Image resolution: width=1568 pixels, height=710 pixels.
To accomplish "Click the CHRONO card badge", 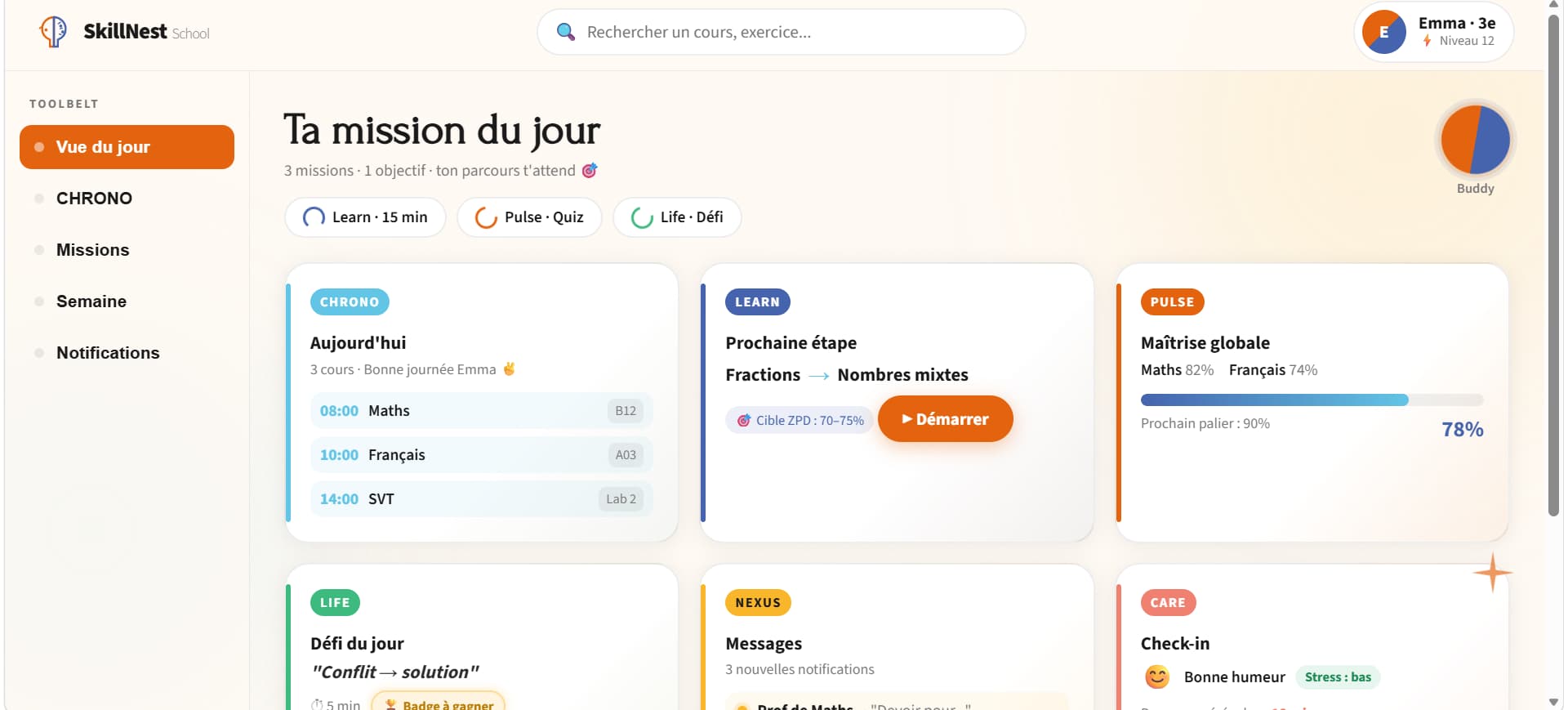I will pos(350,302).
